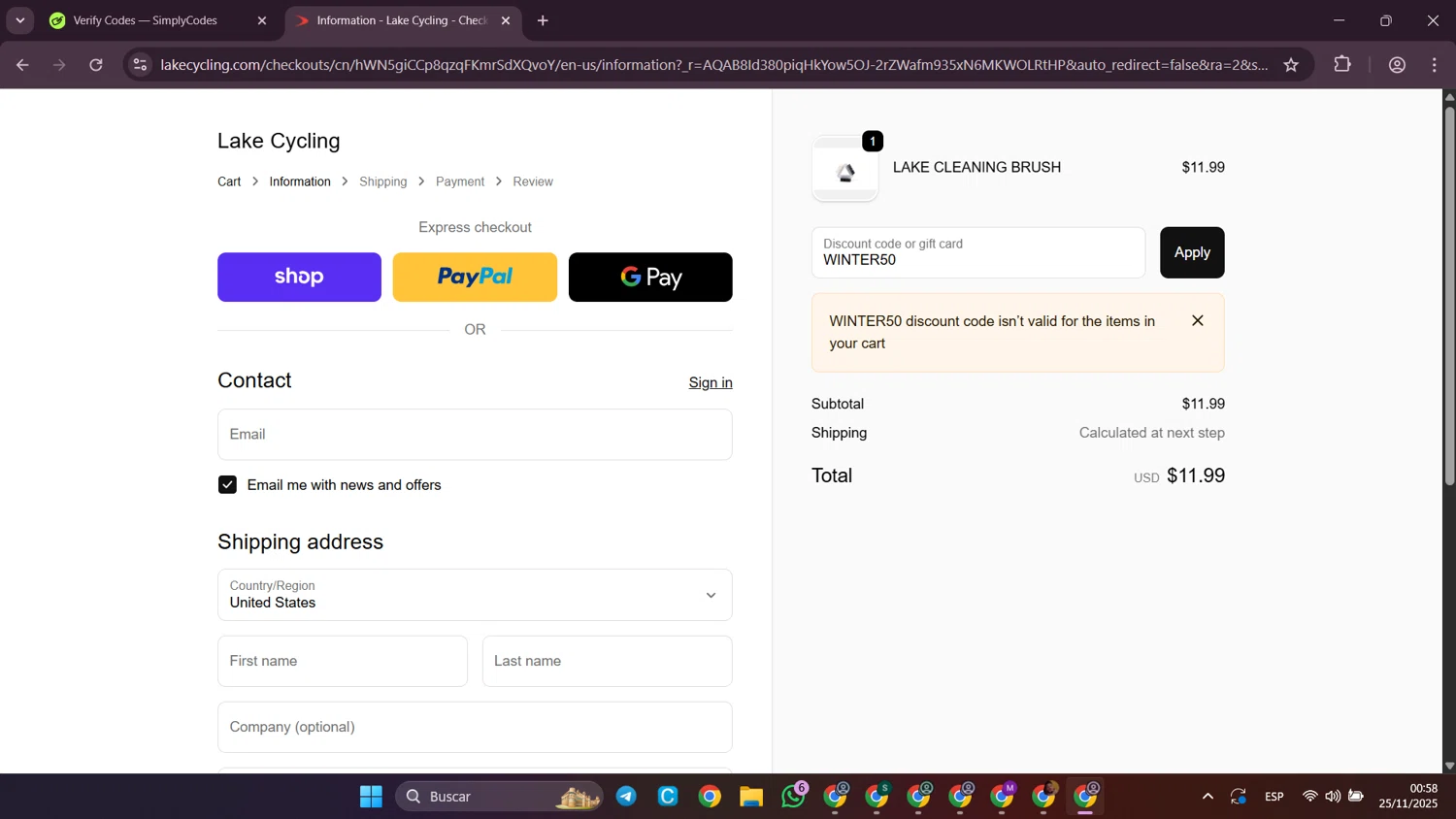1456x819 pixels.
Task: Open WhatsApp from the taskbar
Action: [x=793, y=797]
